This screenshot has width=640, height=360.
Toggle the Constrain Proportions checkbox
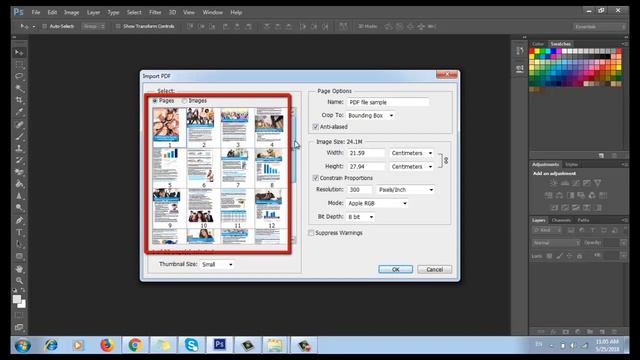click(315, 178)
